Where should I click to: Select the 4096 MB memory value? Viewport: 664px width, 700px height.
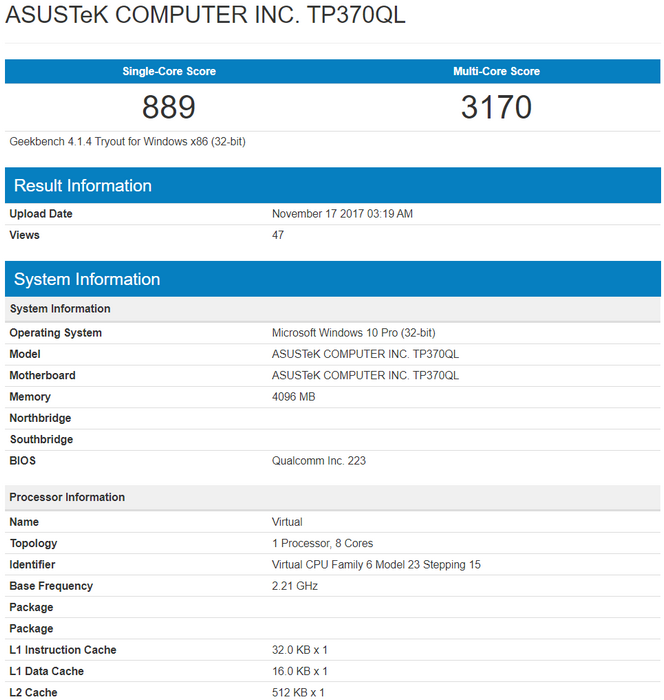[293, 397]
